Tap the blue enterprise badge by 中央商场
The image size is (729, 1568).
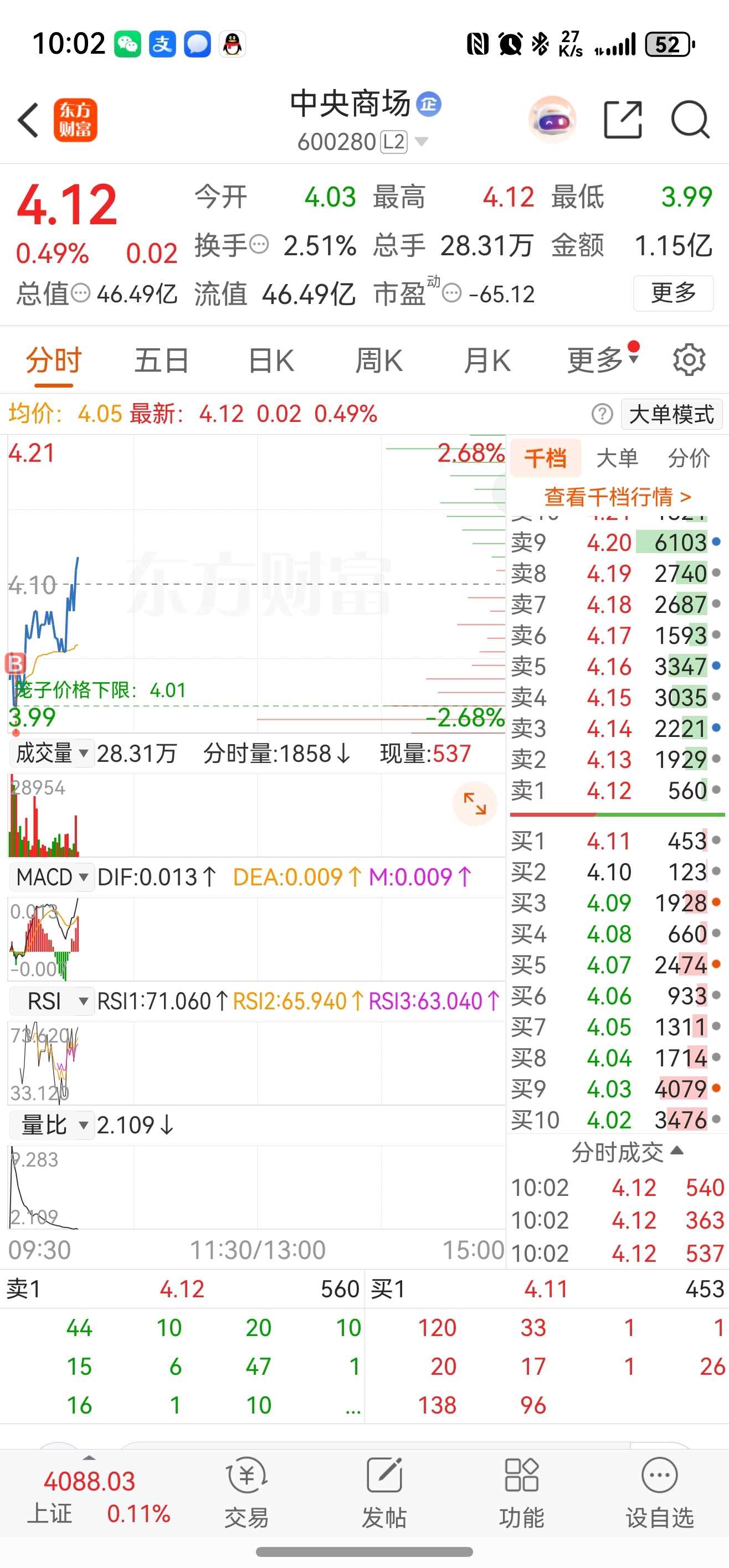point(429,104)
